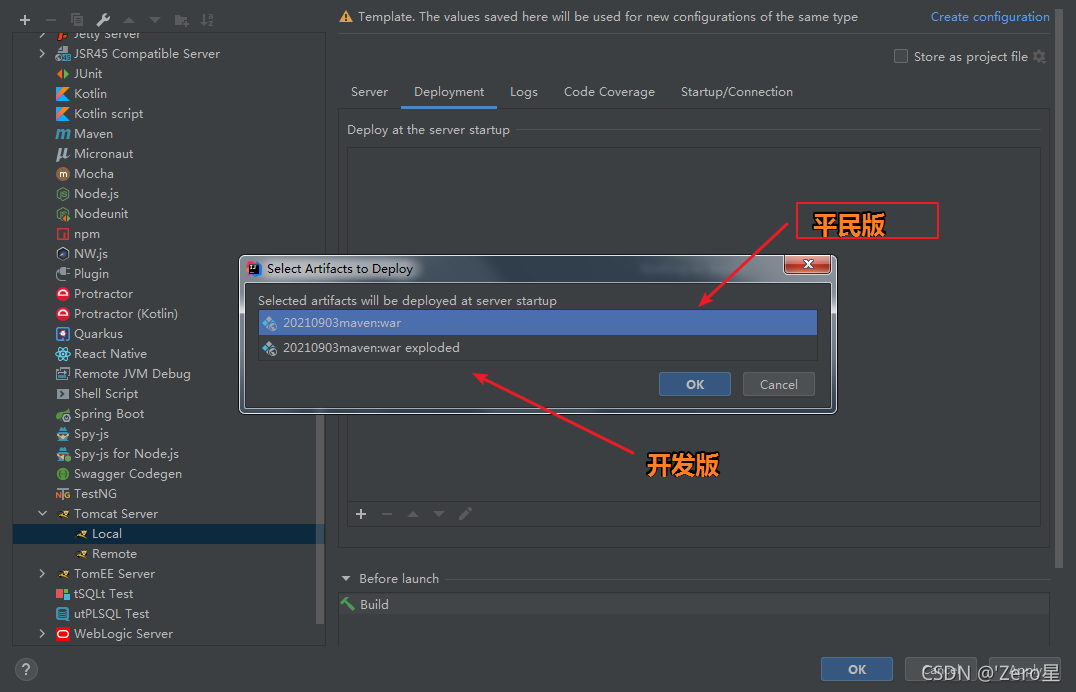Click the configuration tree vertical scrollbar
1076x692 pixels.
(319, 520)
